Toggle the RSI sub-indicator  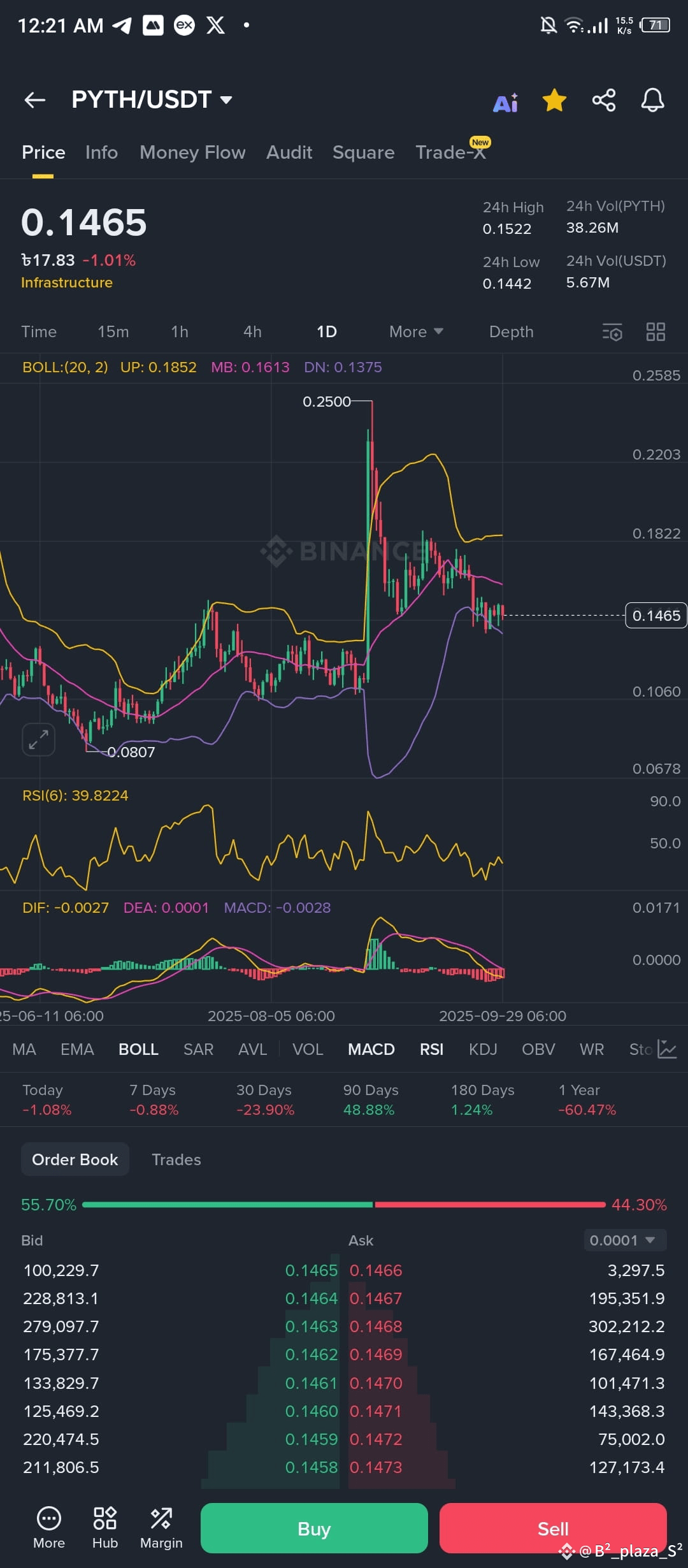tap(431, 1049)
